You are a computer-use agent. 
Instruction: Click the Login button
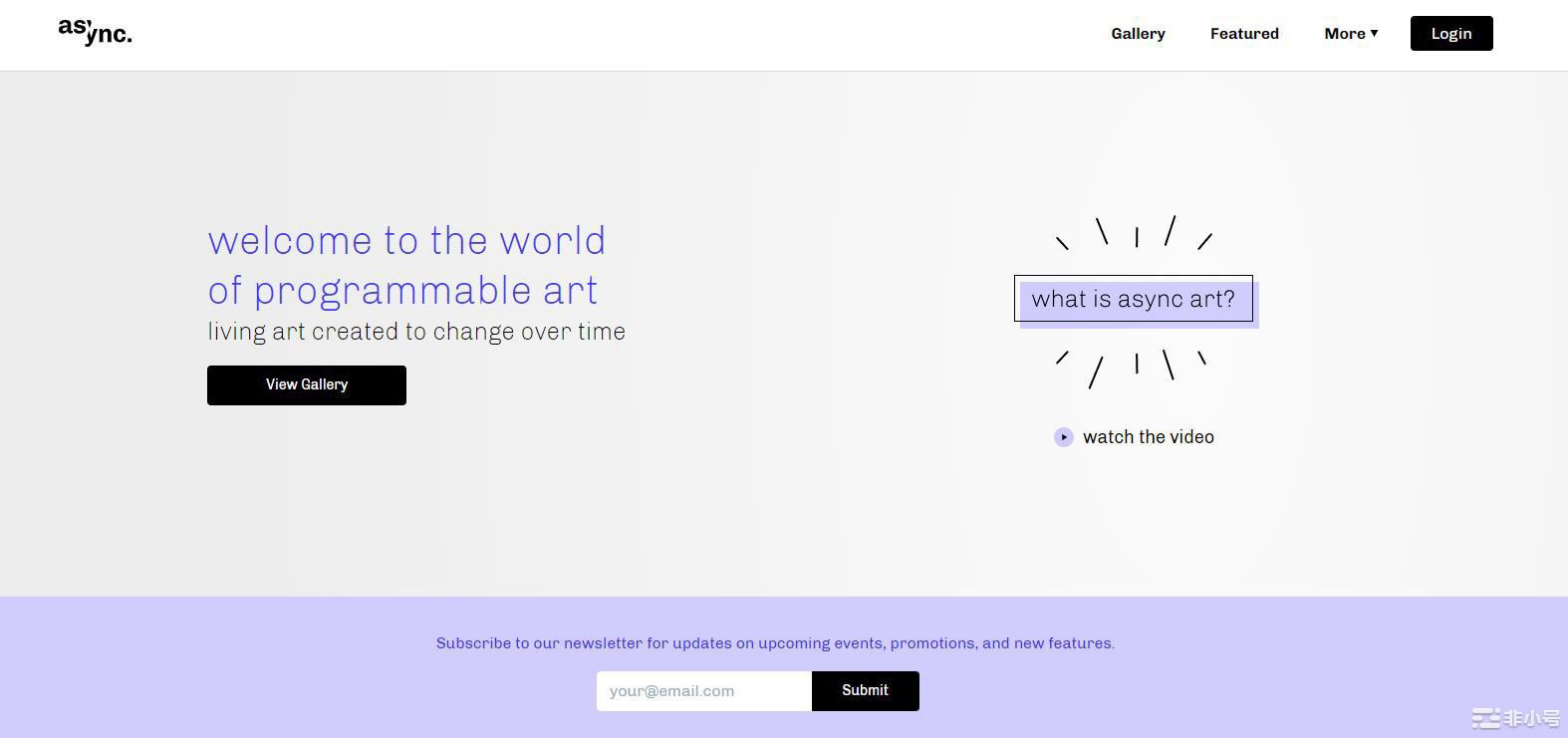1451,34
